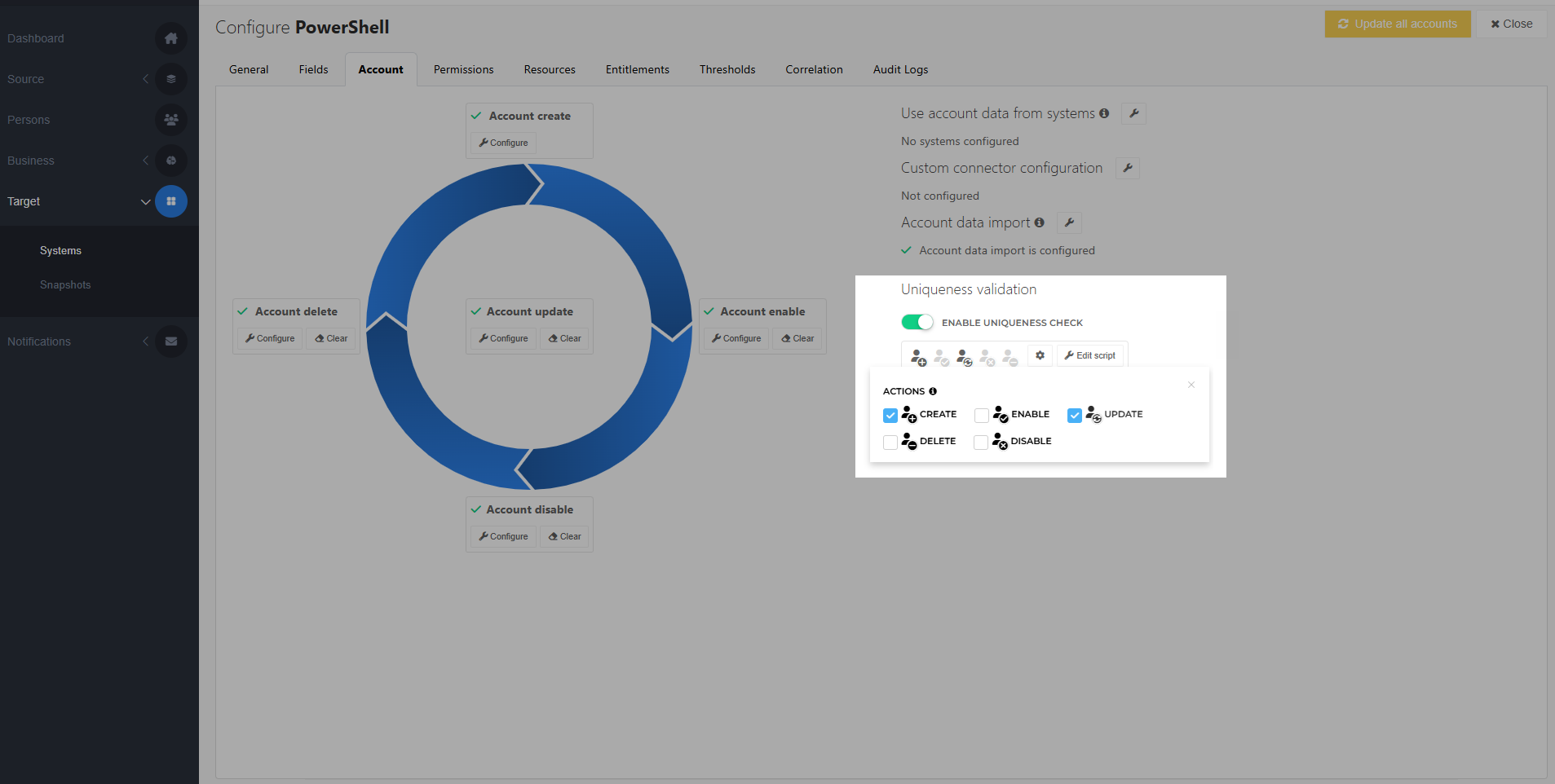Check the ENABLE action checkbox

click(982, 416)
